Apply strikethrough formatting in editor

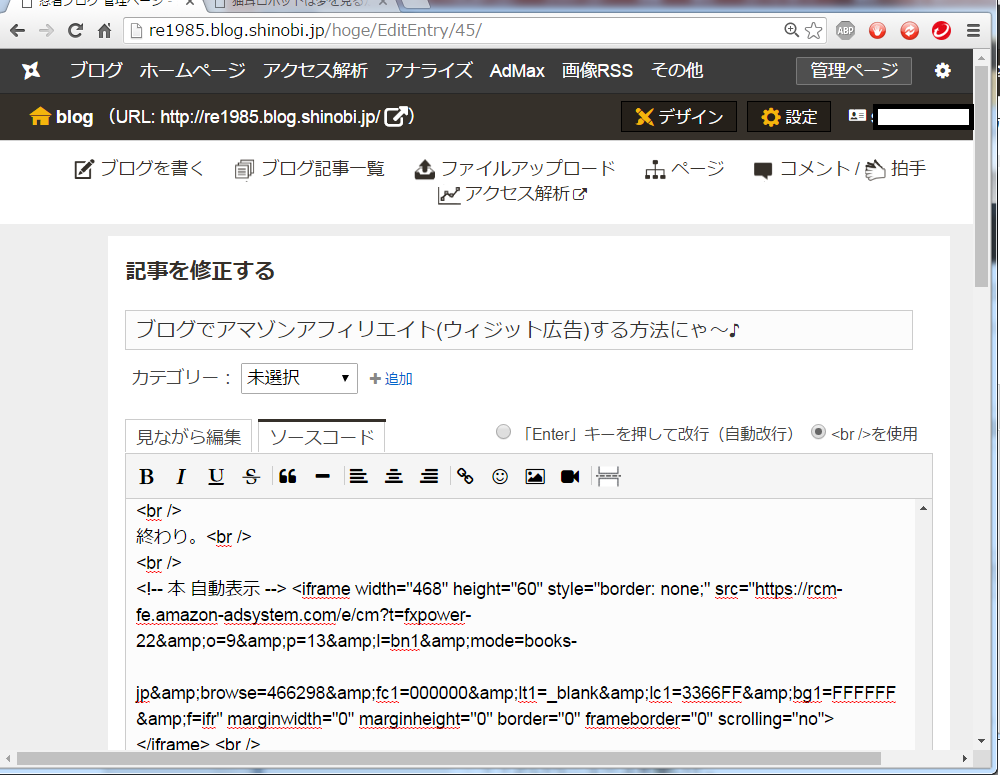point(251,477)
